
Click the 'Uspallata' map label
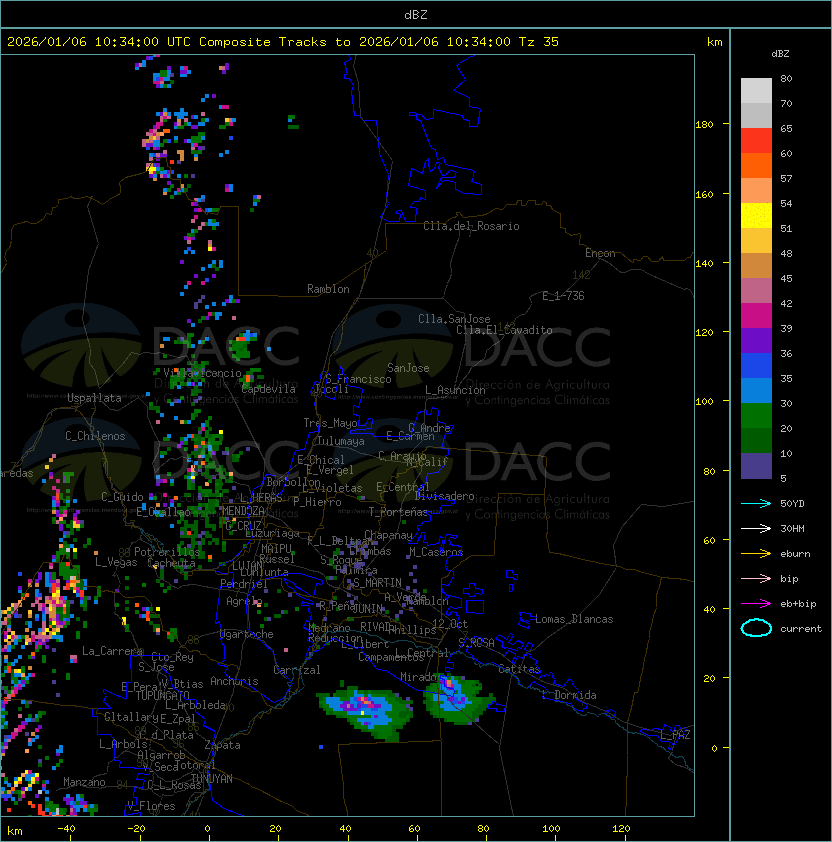pyautogui.click(x=94, y=398)
